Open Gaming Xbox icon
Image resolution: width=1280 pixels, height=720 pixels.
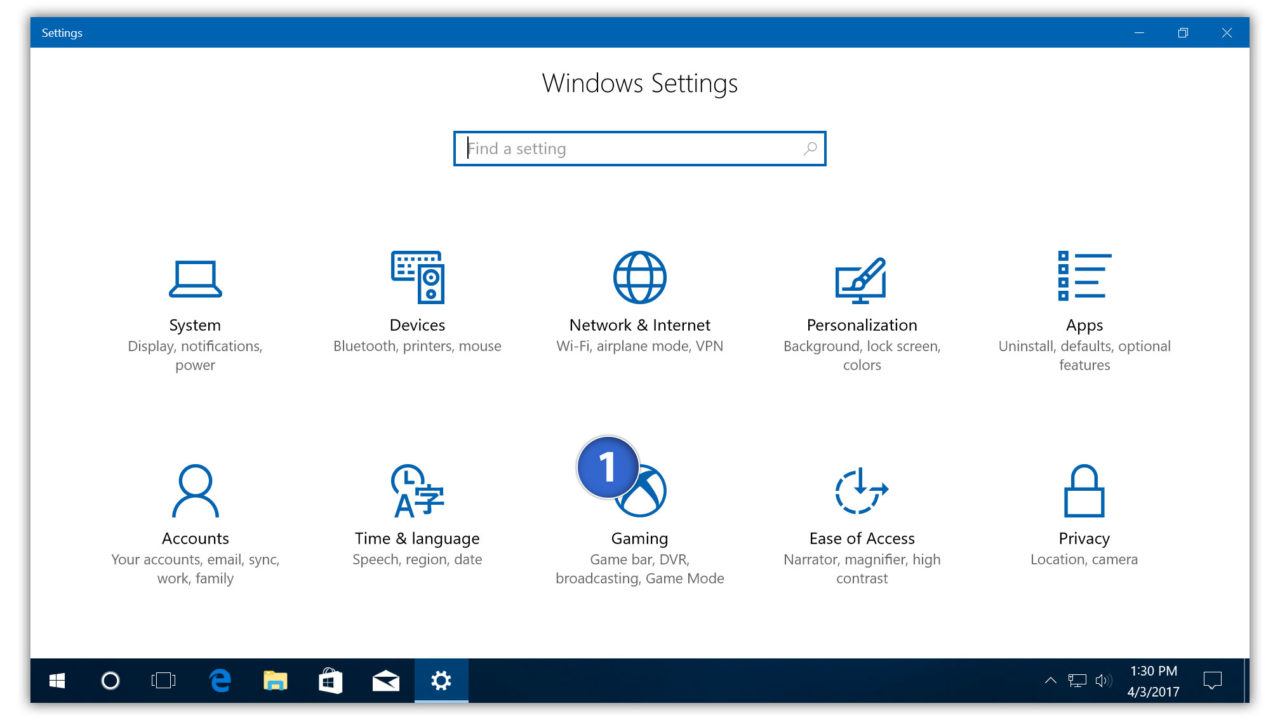(x=642, y=491)
